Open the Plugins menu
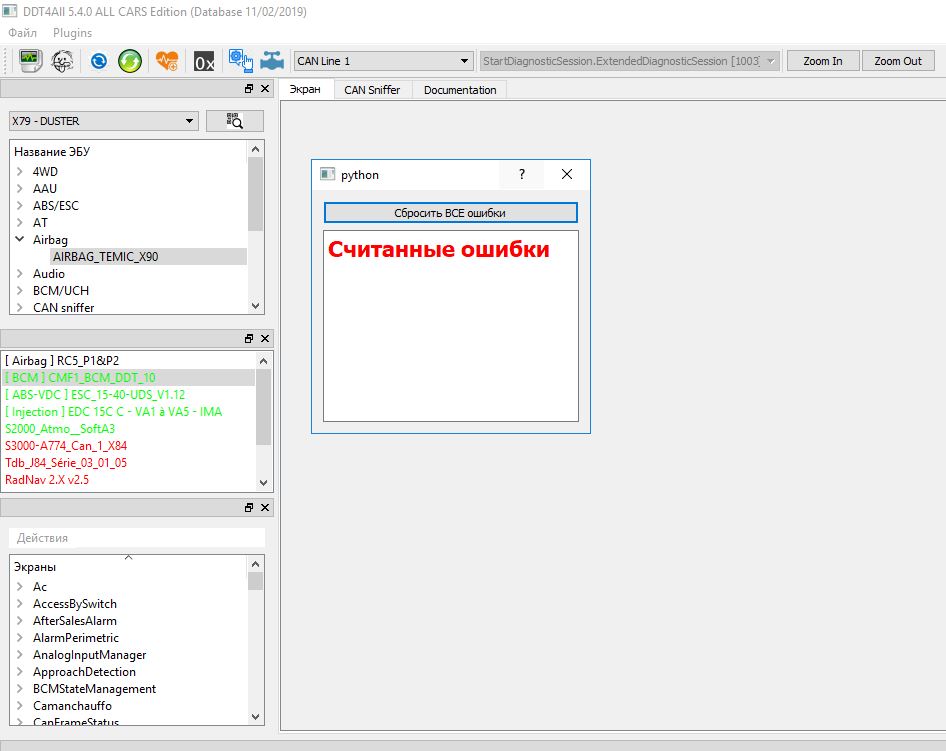 72,33
